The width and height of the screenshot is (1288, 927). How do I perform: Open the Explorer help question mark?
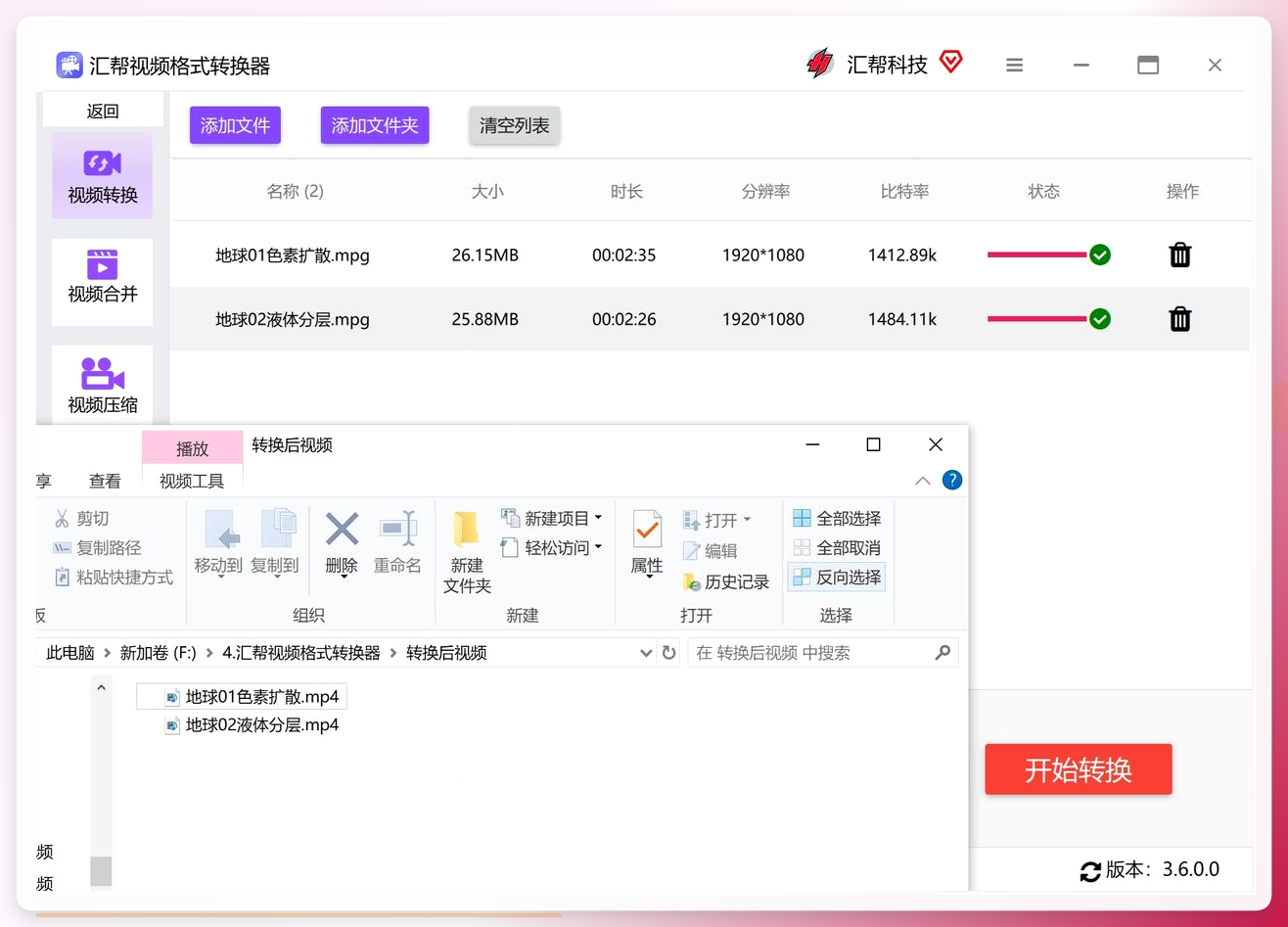951,480
